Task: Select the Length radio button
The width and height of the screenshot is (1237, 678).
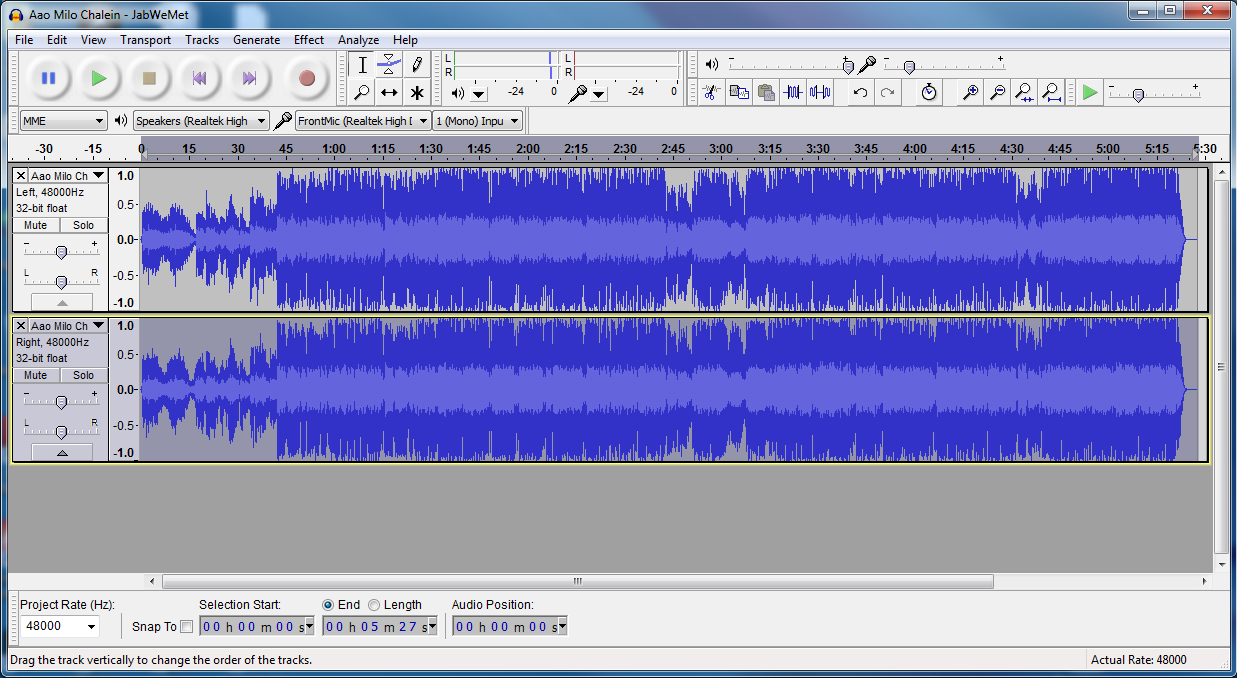Action: tap(374, 605)
